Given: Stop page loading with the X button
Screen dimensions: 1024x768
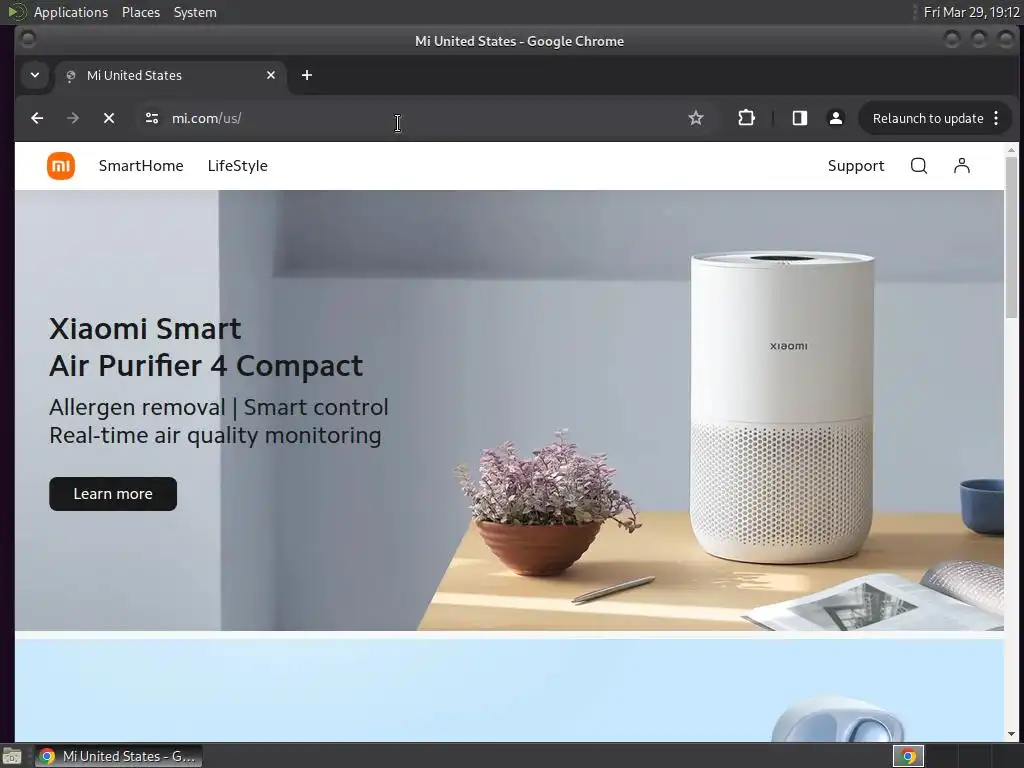Looking at the screenshot, I should coord(109,118).
